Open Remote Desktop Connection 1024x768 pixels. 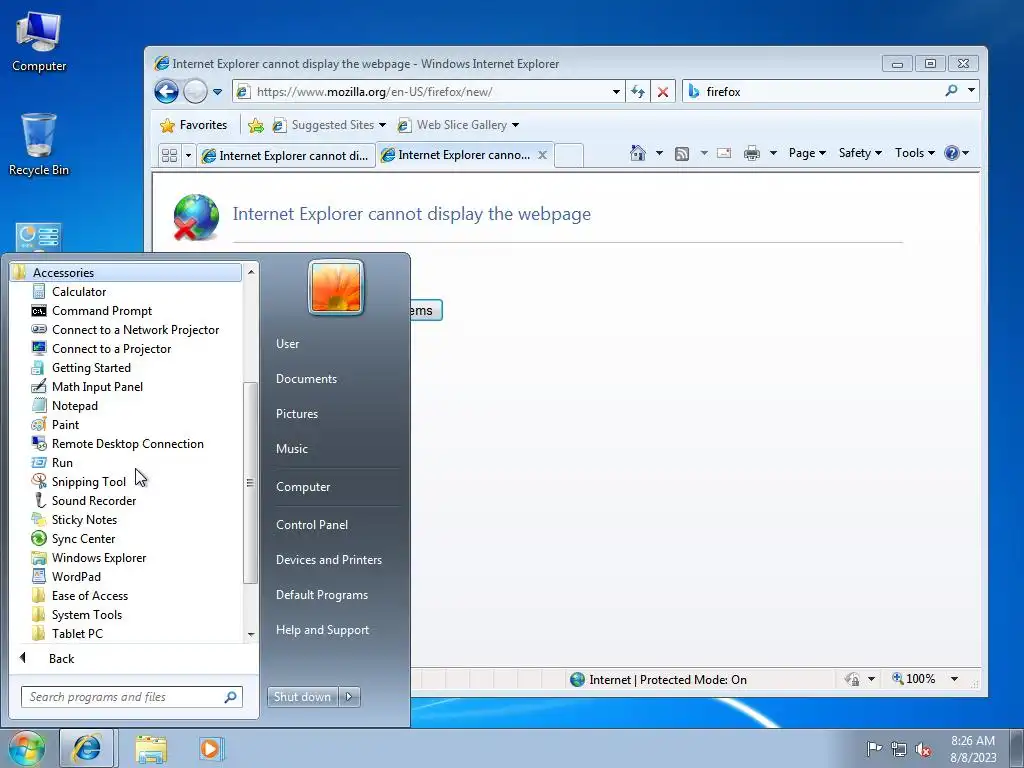pyautogui.click(x=127, y=443)
